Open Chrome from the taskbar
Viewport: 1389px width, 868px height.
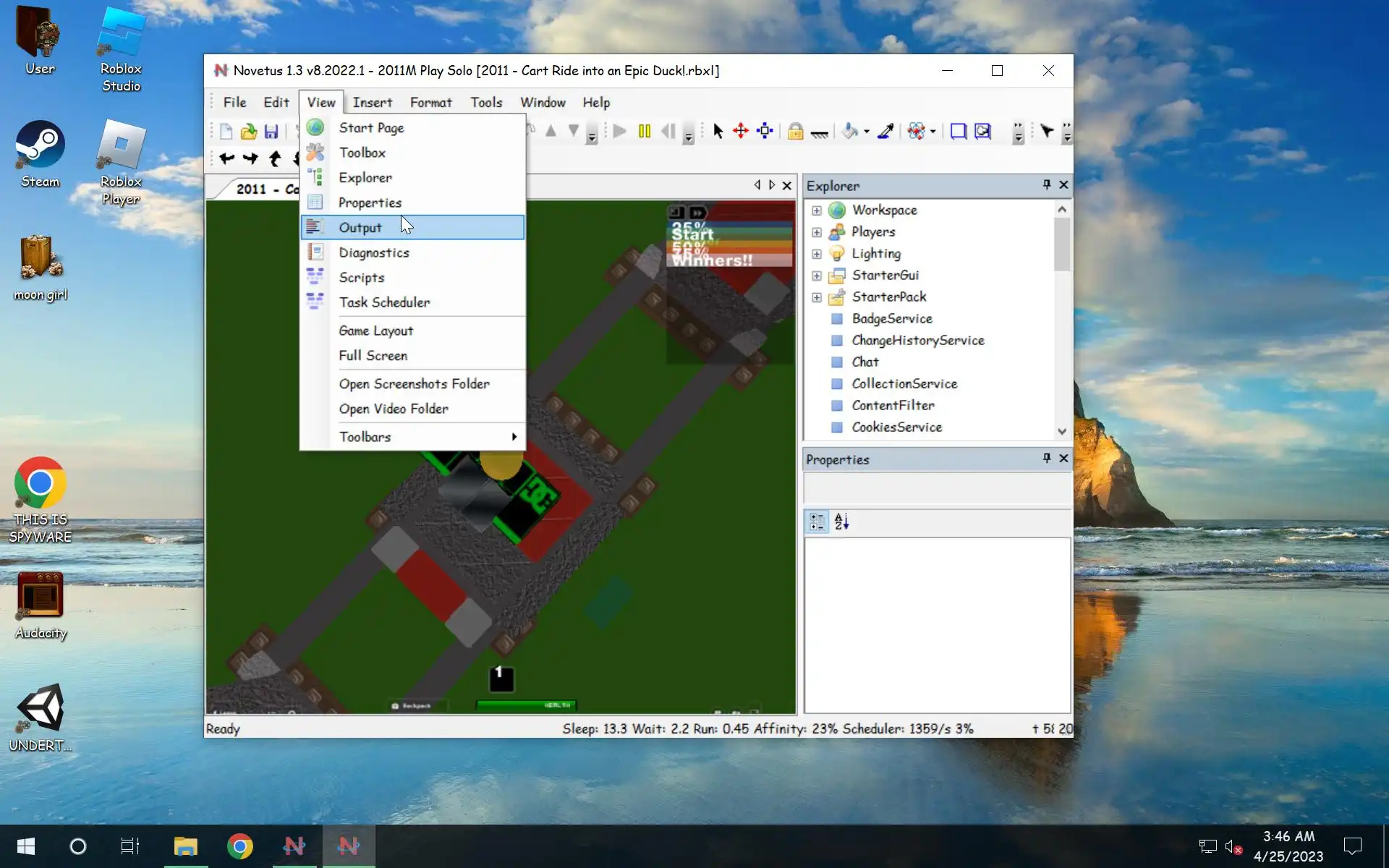[x=239, y=846]
